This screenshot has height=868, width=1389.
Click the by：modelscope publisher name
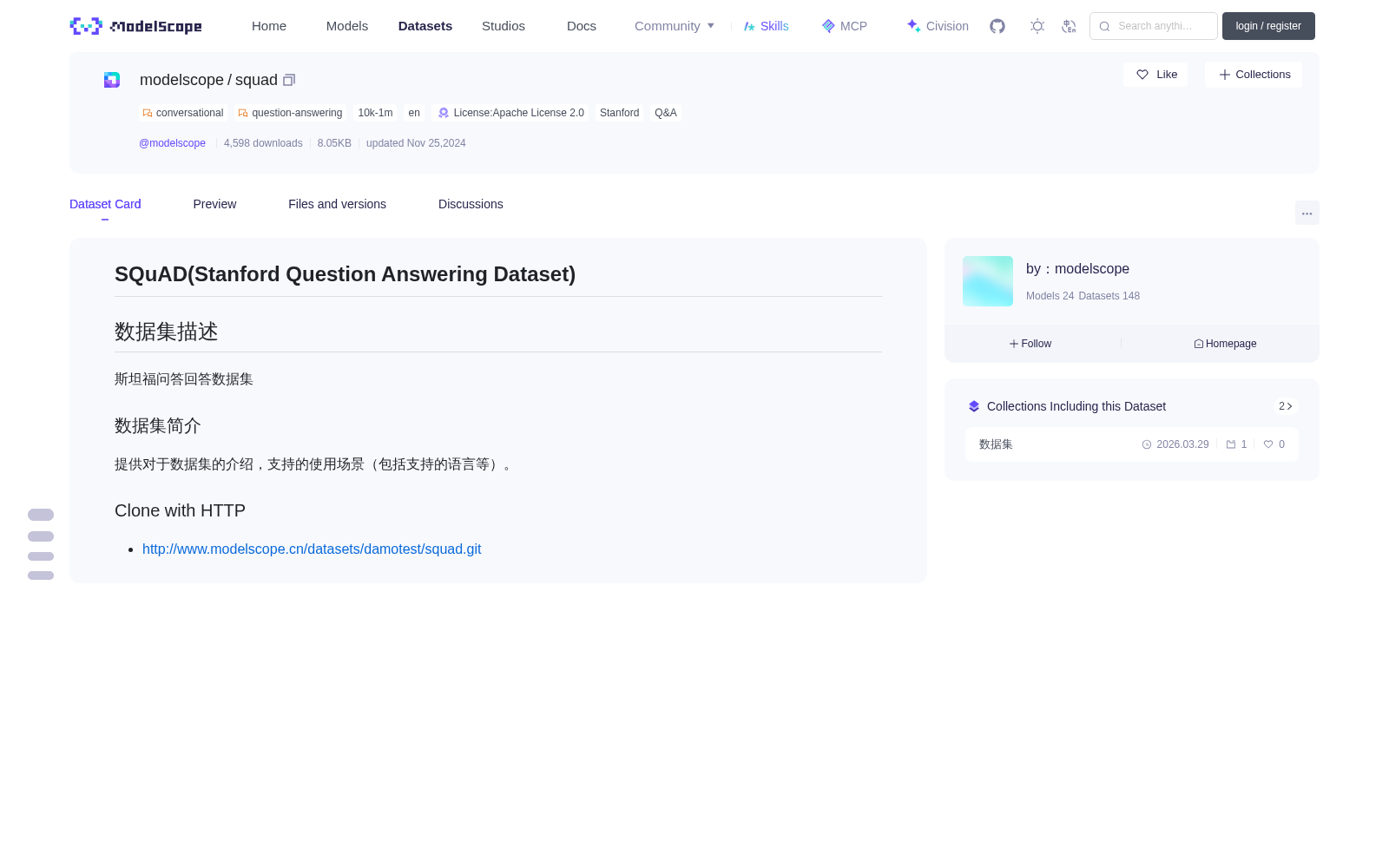[1077, 269]
